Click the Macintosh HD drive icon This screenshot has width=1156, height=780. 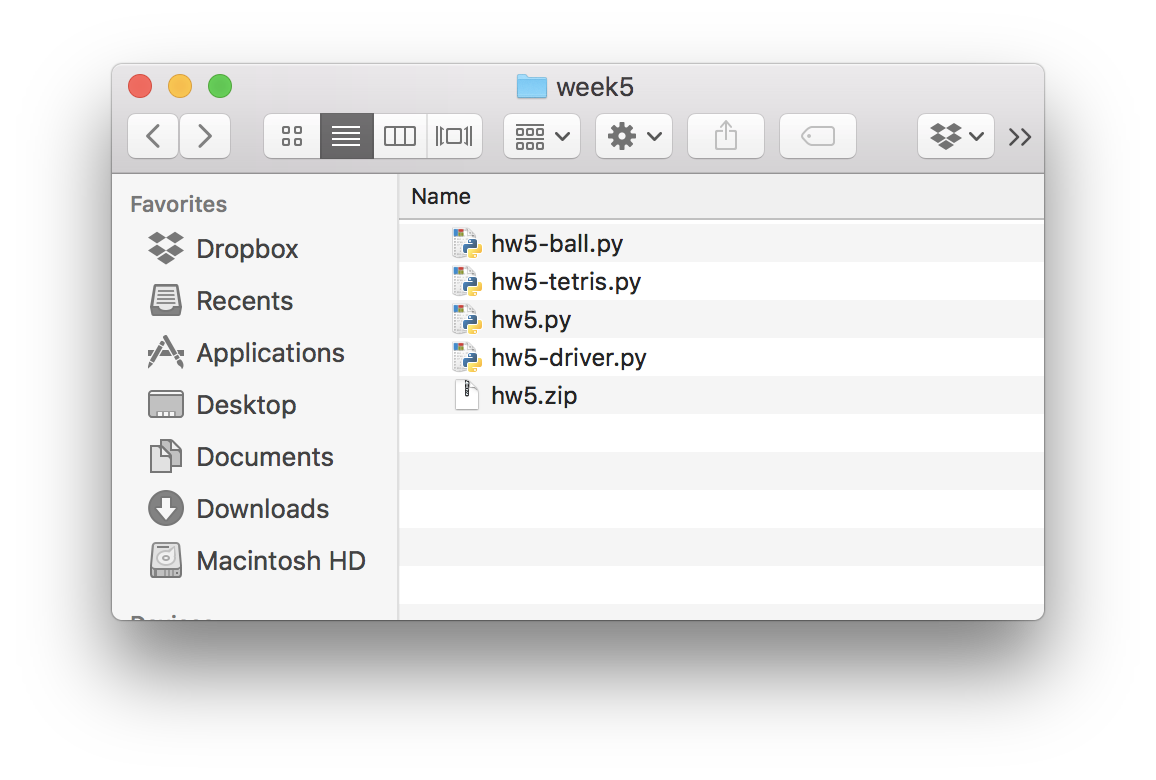click(x=166, y=560)
